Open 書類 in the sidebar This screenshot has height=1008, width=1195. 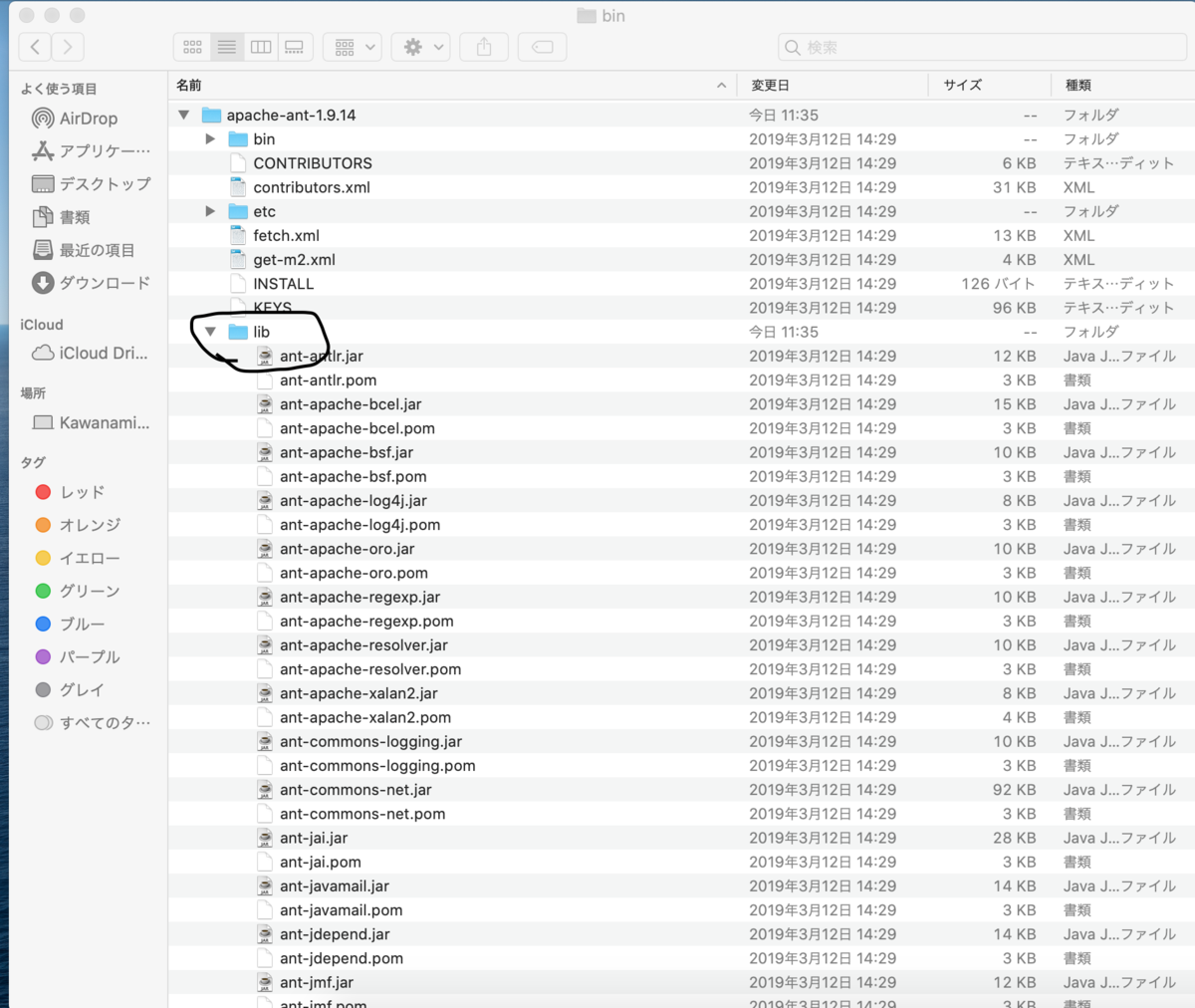61,217
